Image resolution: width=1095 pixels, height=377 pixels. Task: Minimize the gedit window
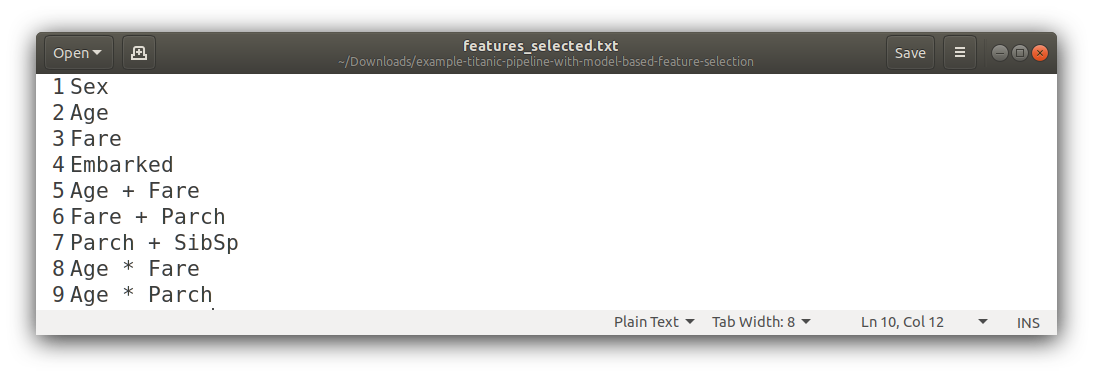click(x=999, y=52)
